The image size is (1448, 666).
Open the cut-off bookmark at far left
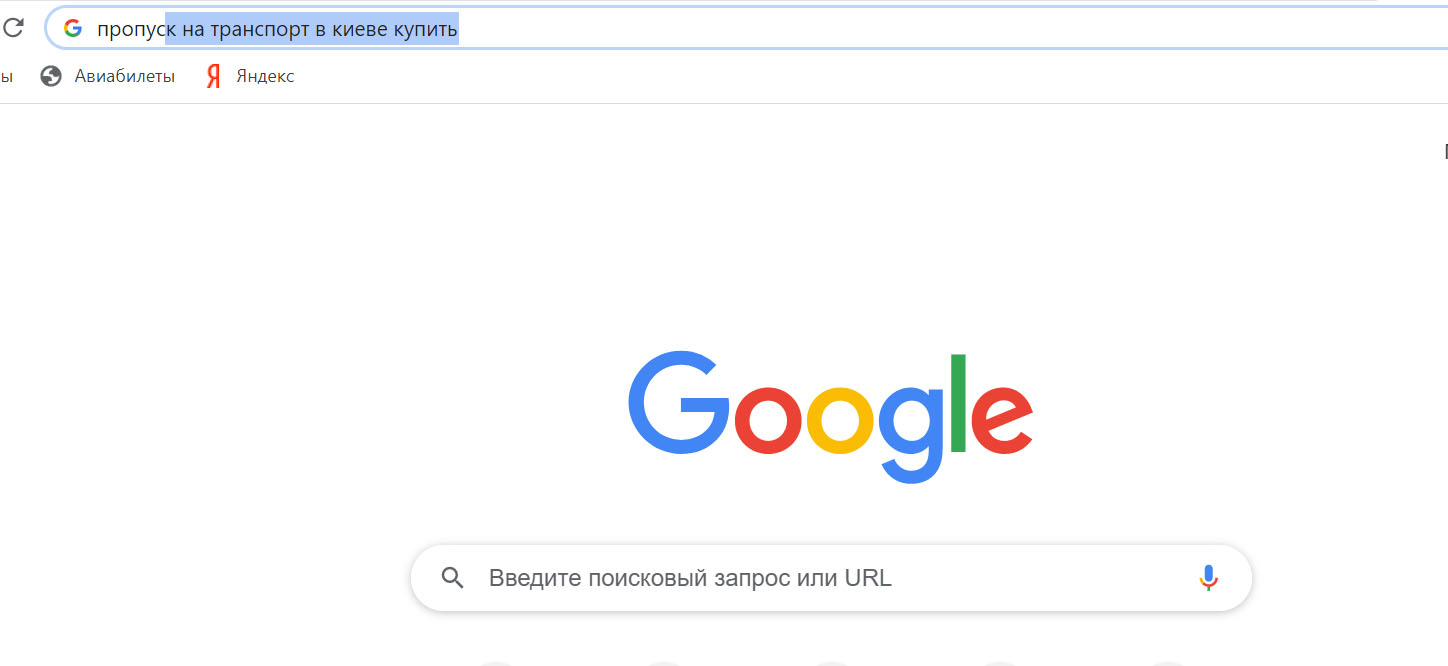coord(6,76)
